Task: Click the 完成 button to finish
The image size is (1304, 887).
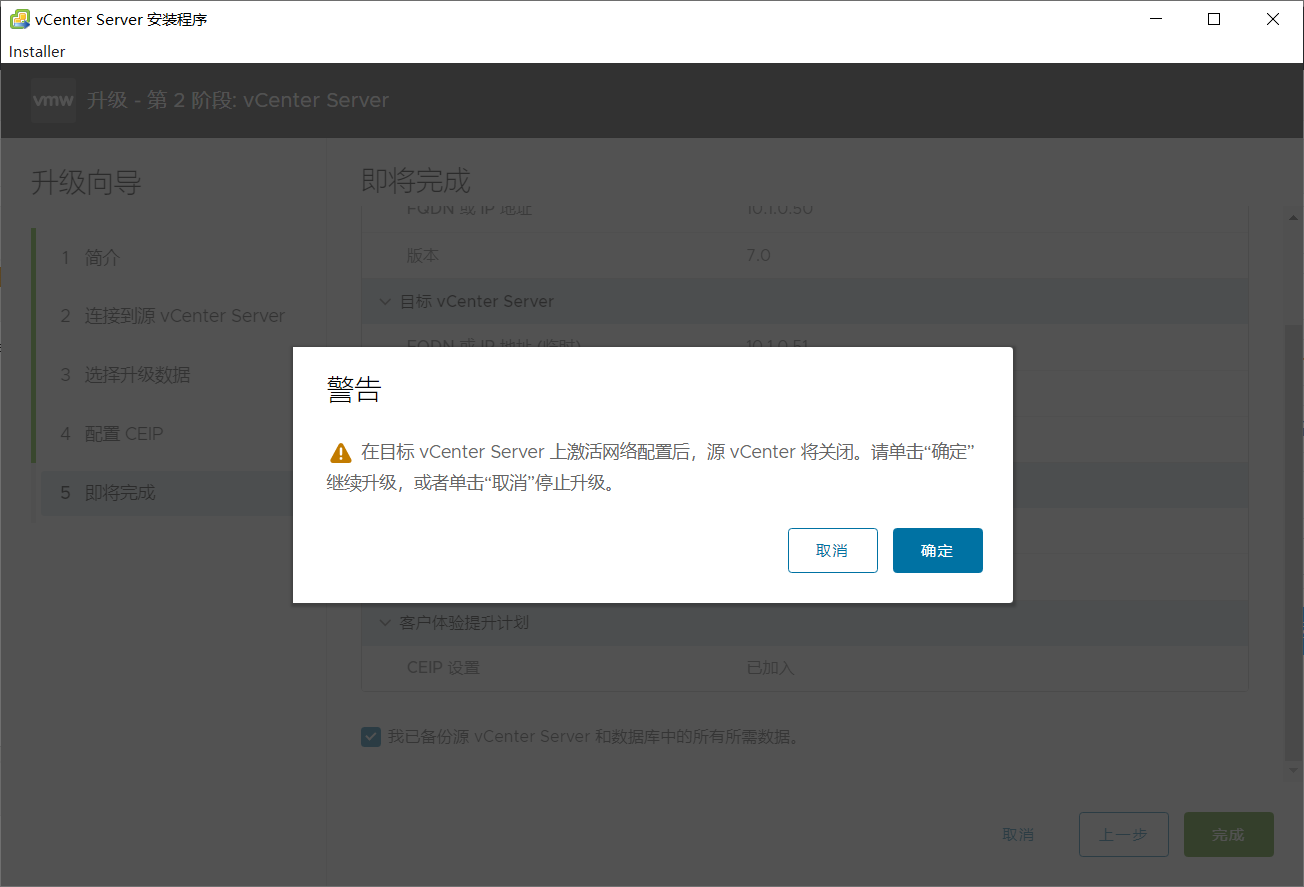Action: click(x=1228, y=834)
